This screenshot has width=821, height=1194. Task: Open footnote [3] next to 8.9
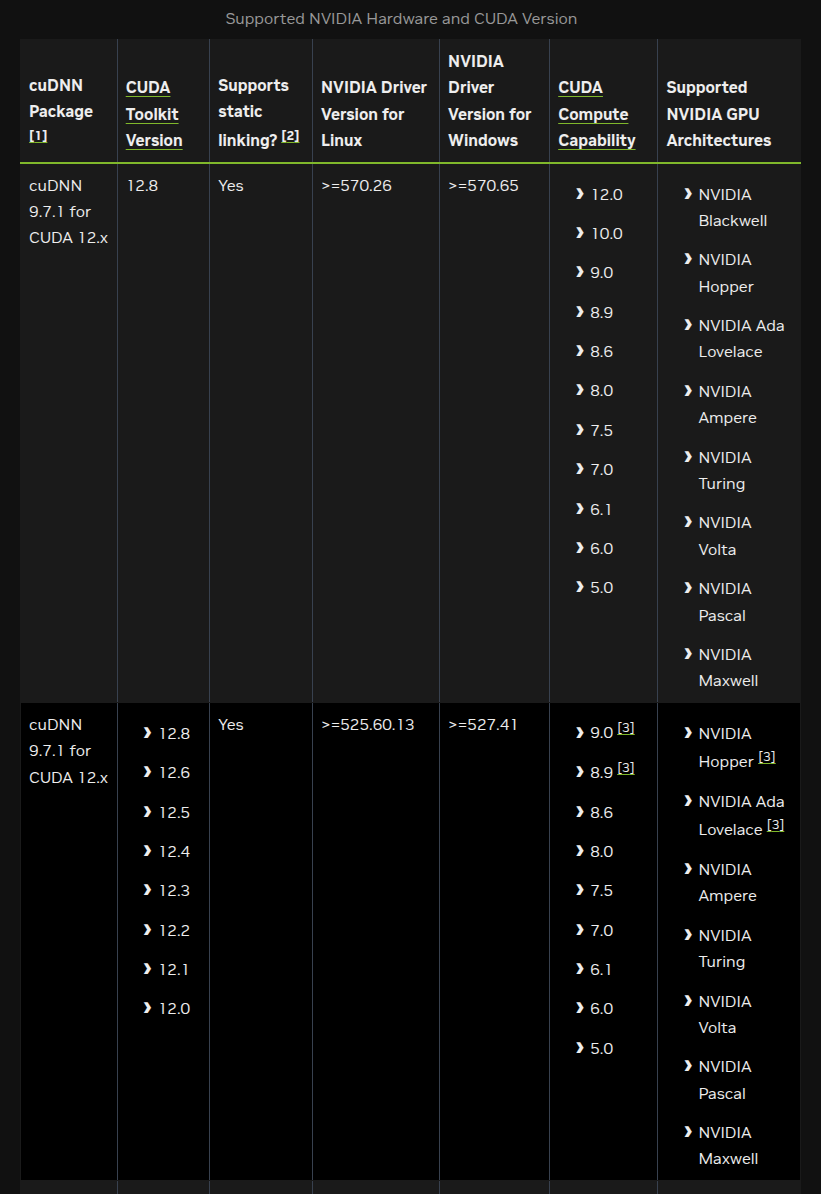coord(625,768)
